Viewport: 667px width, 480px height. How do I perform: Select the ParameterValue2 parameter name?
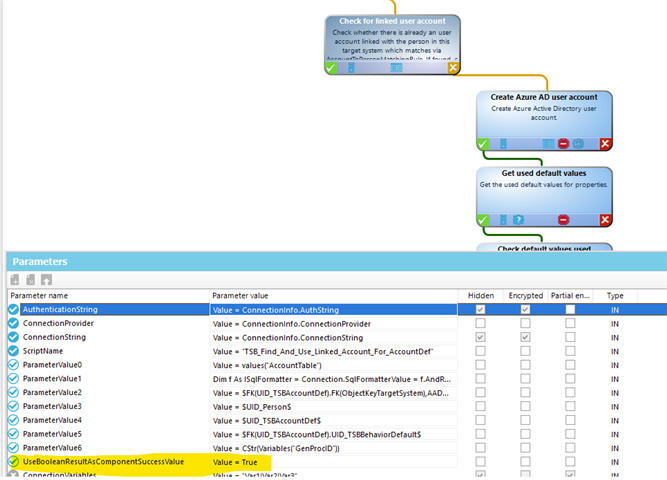coord(52,392)
